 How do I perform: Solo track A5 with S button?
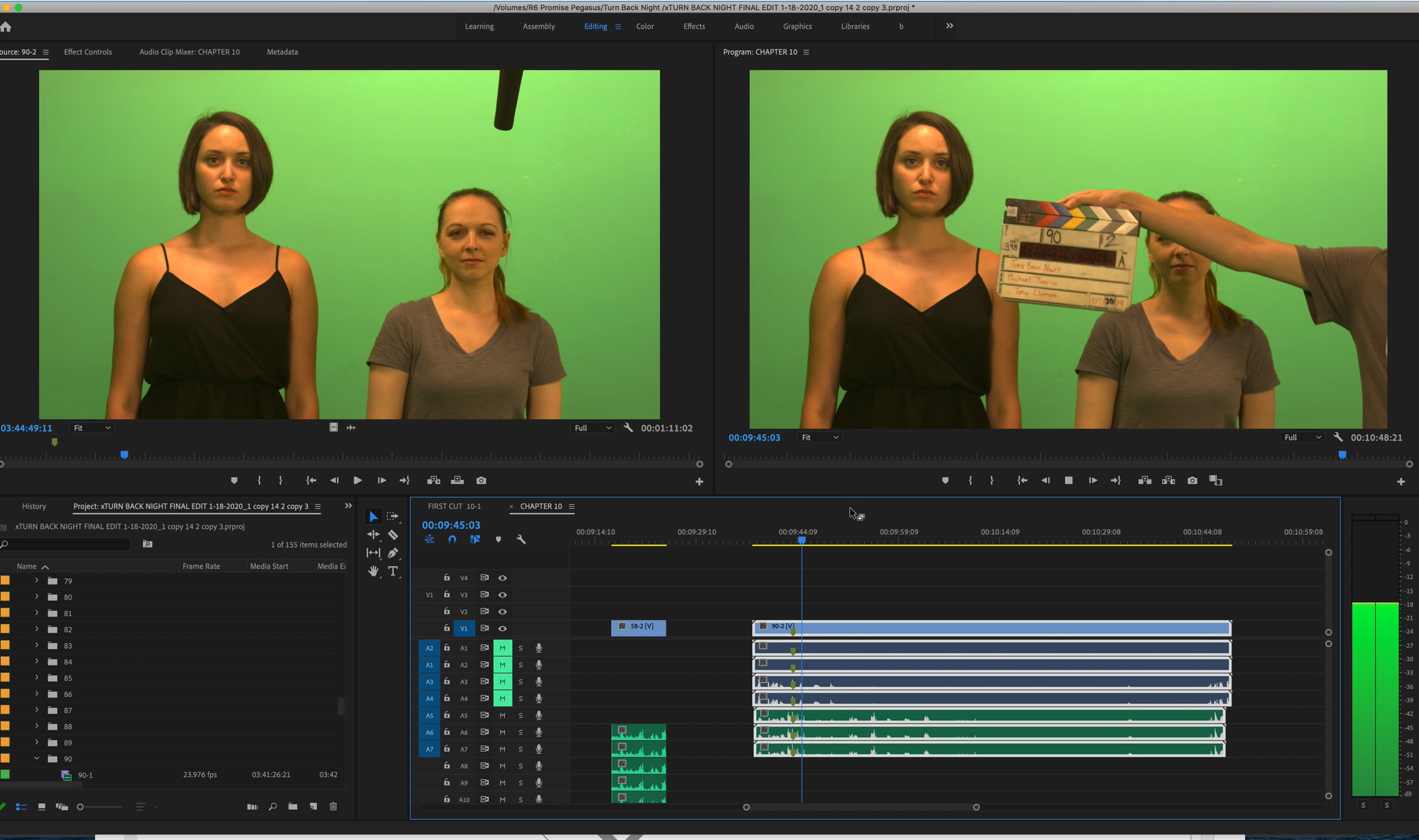(x=520, y=715)
